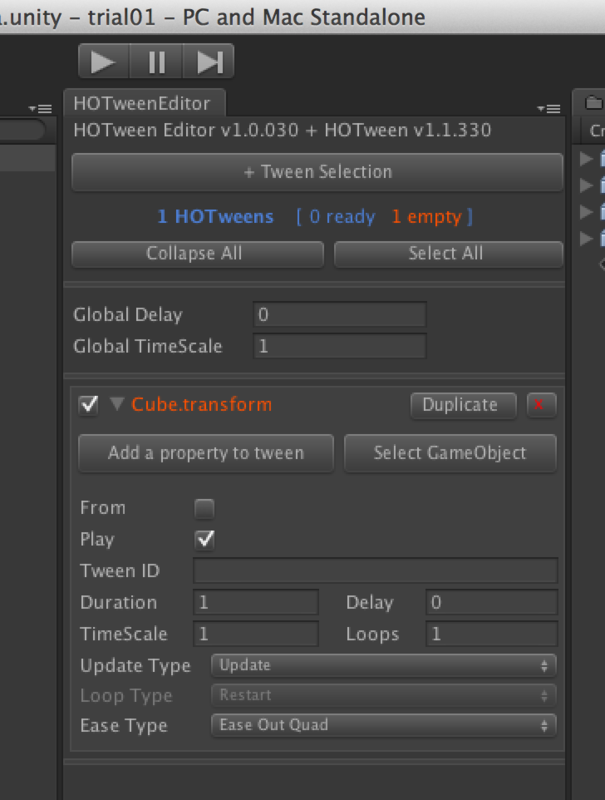Click the search field in the left panel
605x800 pixels.
coord(22,130)
